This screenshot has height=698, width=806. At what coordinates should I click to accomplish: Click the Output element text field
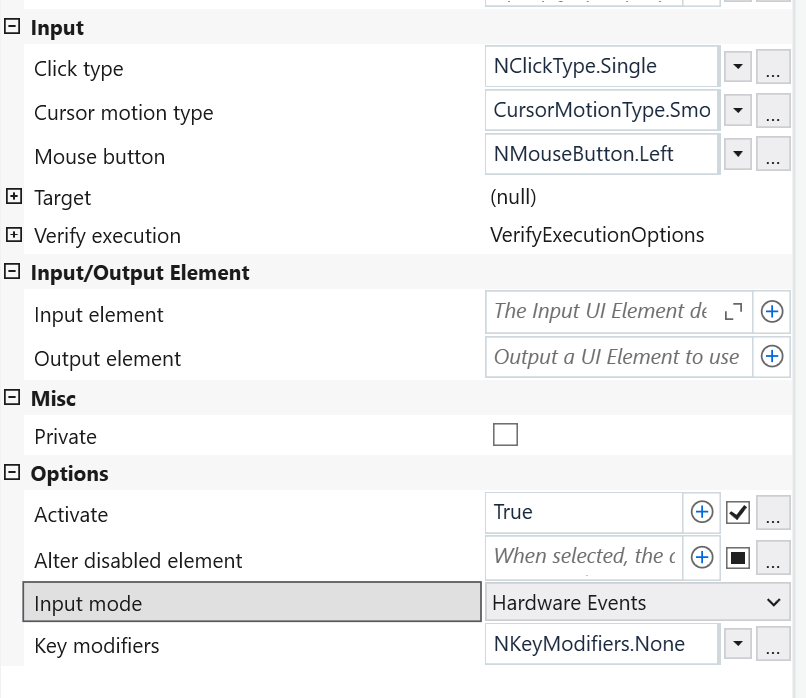617,357
